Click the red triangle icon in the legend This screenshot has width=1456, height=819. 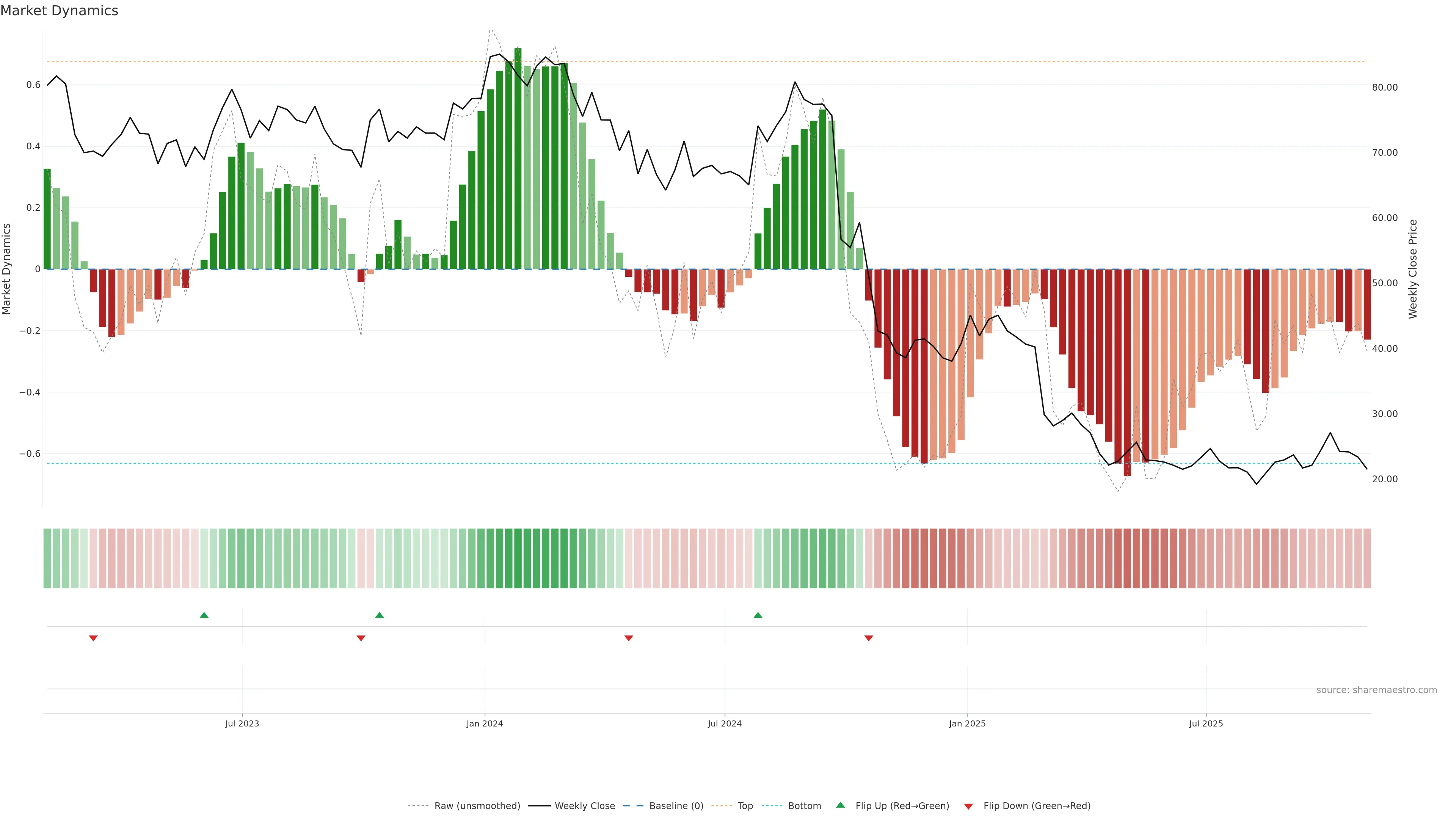click(x=968, y=806)
